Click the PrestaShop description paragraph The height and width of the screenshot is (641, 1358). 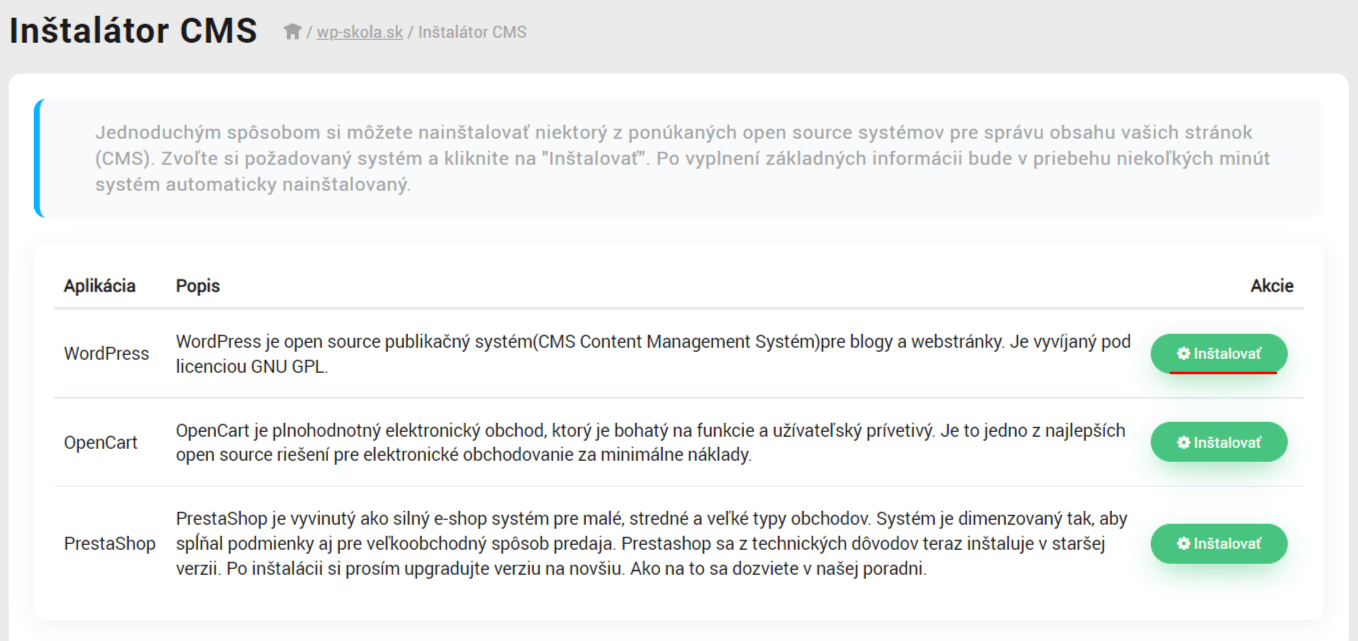[652, 544]
